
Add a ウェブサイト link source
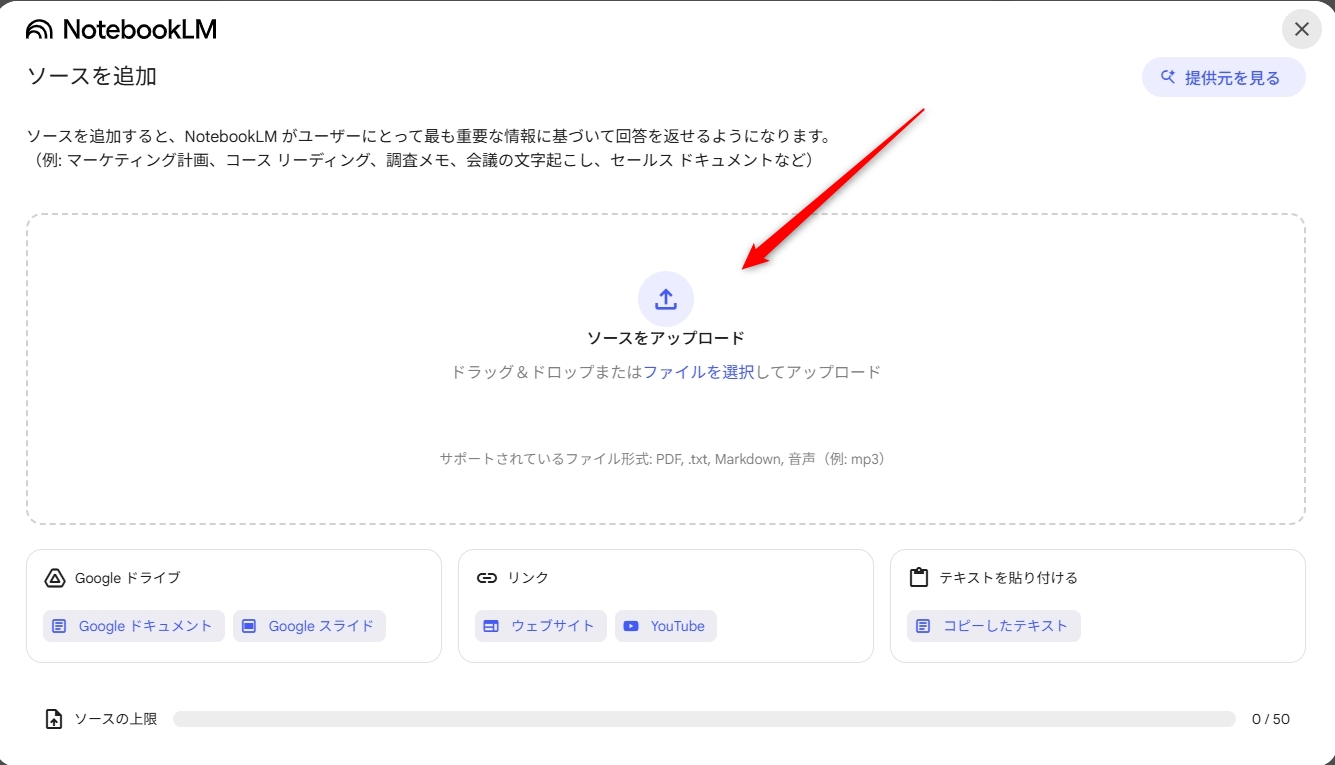[x=540, y=626]
